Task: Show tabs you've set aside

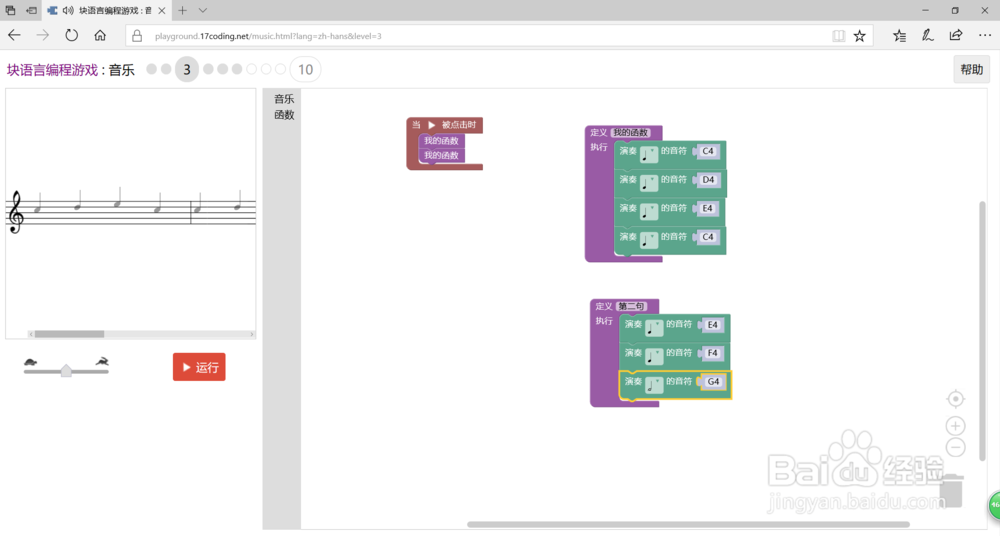Action: 10,10
